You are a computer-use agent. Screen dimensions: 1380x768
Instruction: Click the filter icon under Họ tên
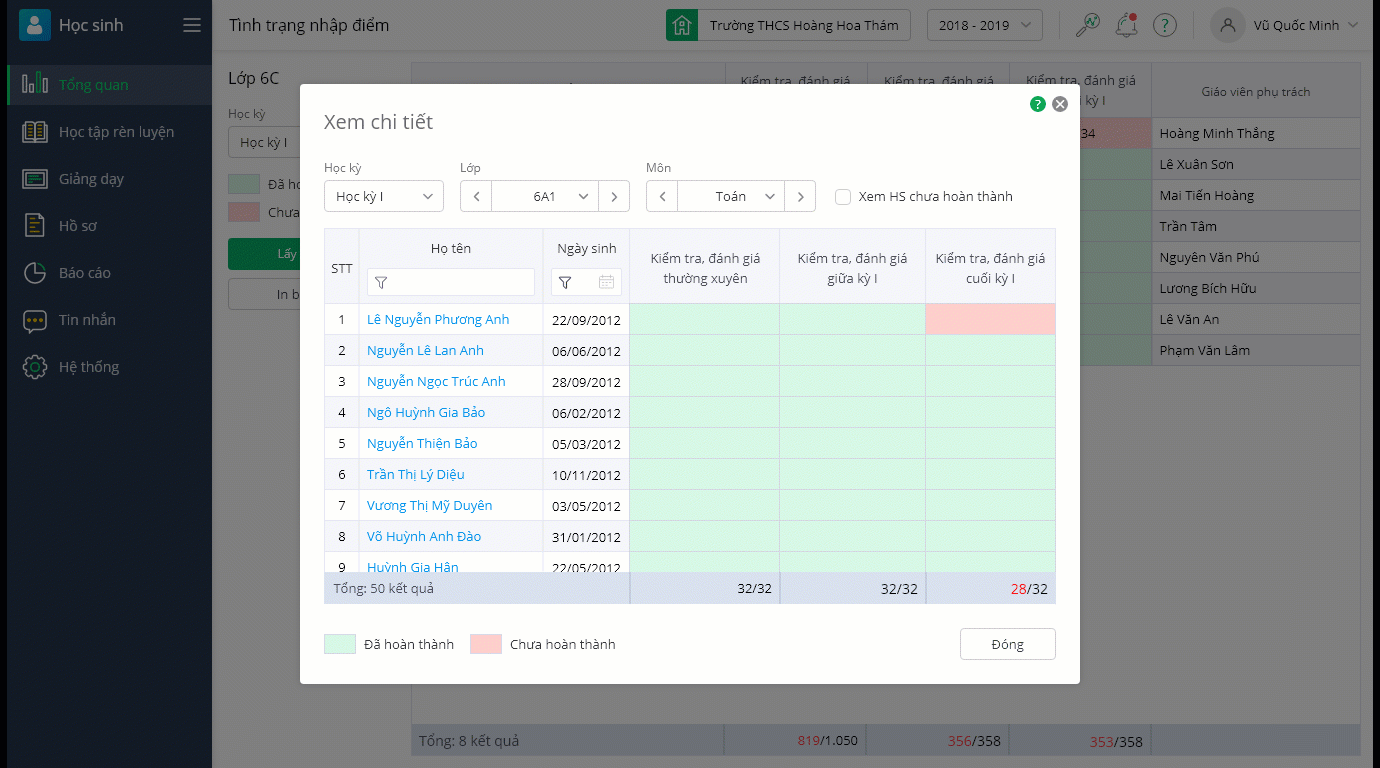pos(381,283)
